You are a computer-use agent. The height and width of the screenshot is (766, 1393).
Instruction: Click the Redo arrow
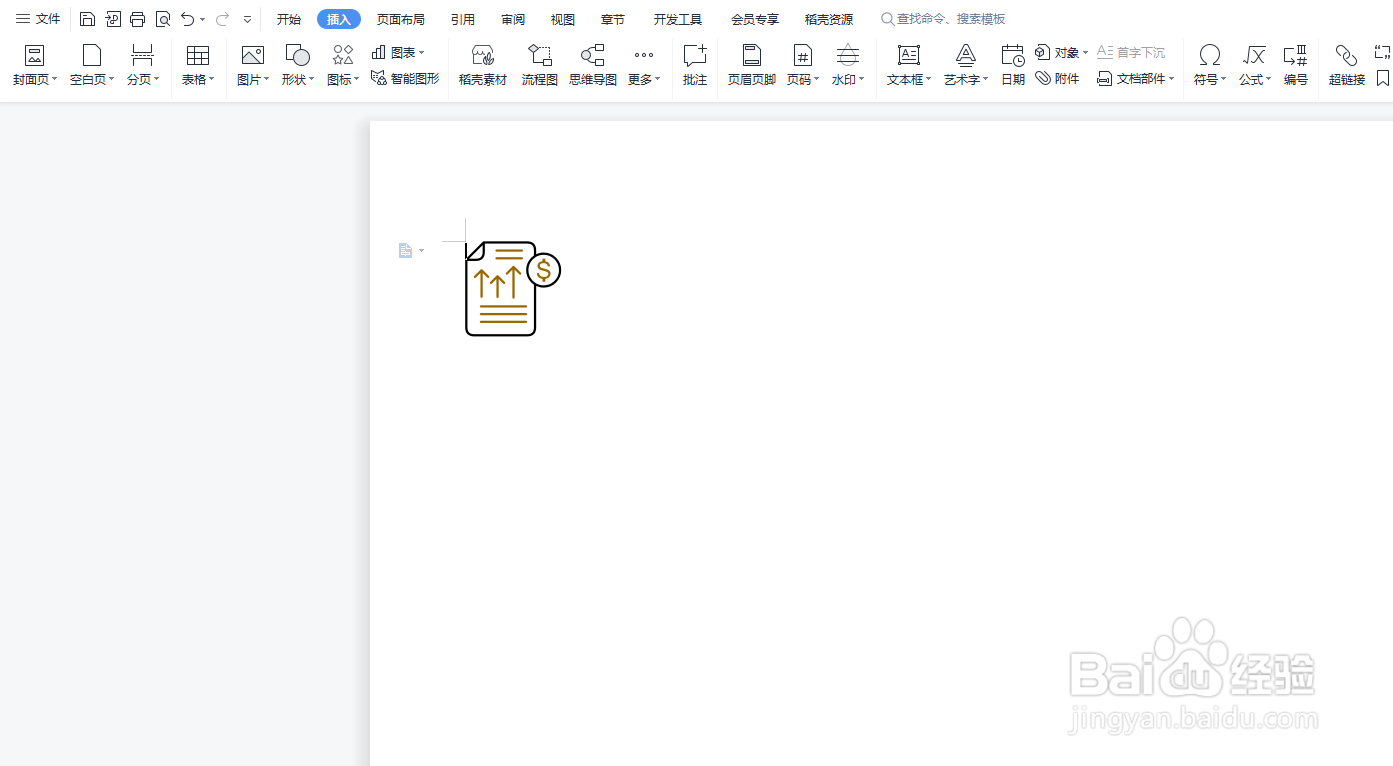tap(222, 19)
